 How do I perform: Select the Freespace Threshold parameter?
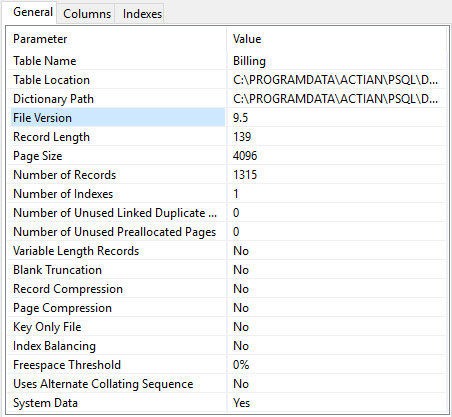coord(67,365)
